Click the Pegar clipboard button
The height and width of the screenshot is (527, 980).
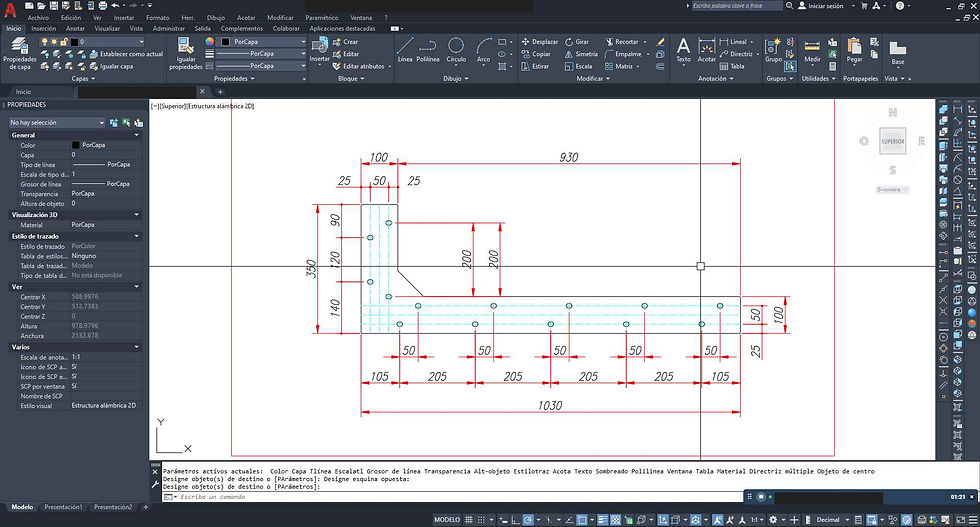pyautogui.click(x=854, y=51)
